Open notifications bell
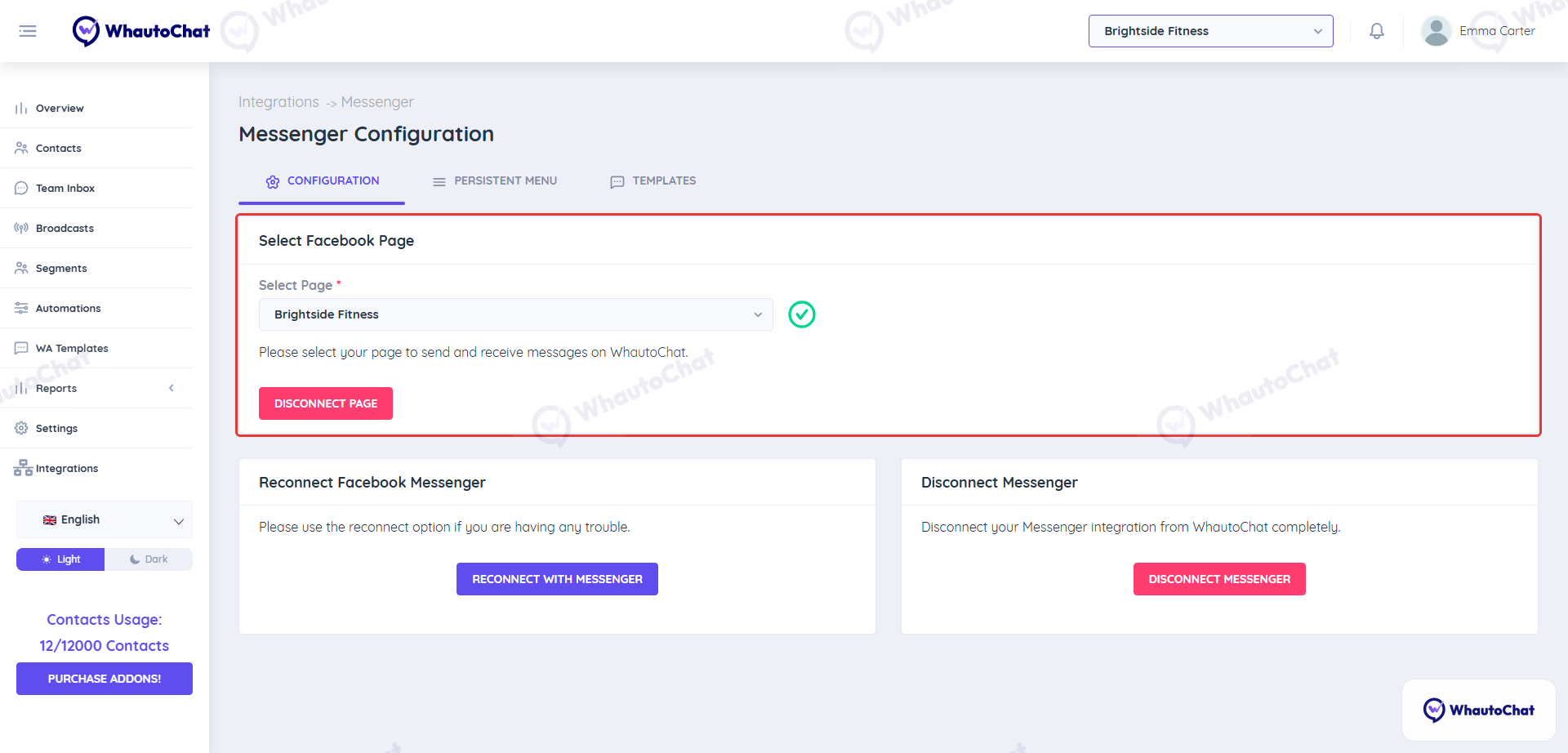 [1377, 31]
